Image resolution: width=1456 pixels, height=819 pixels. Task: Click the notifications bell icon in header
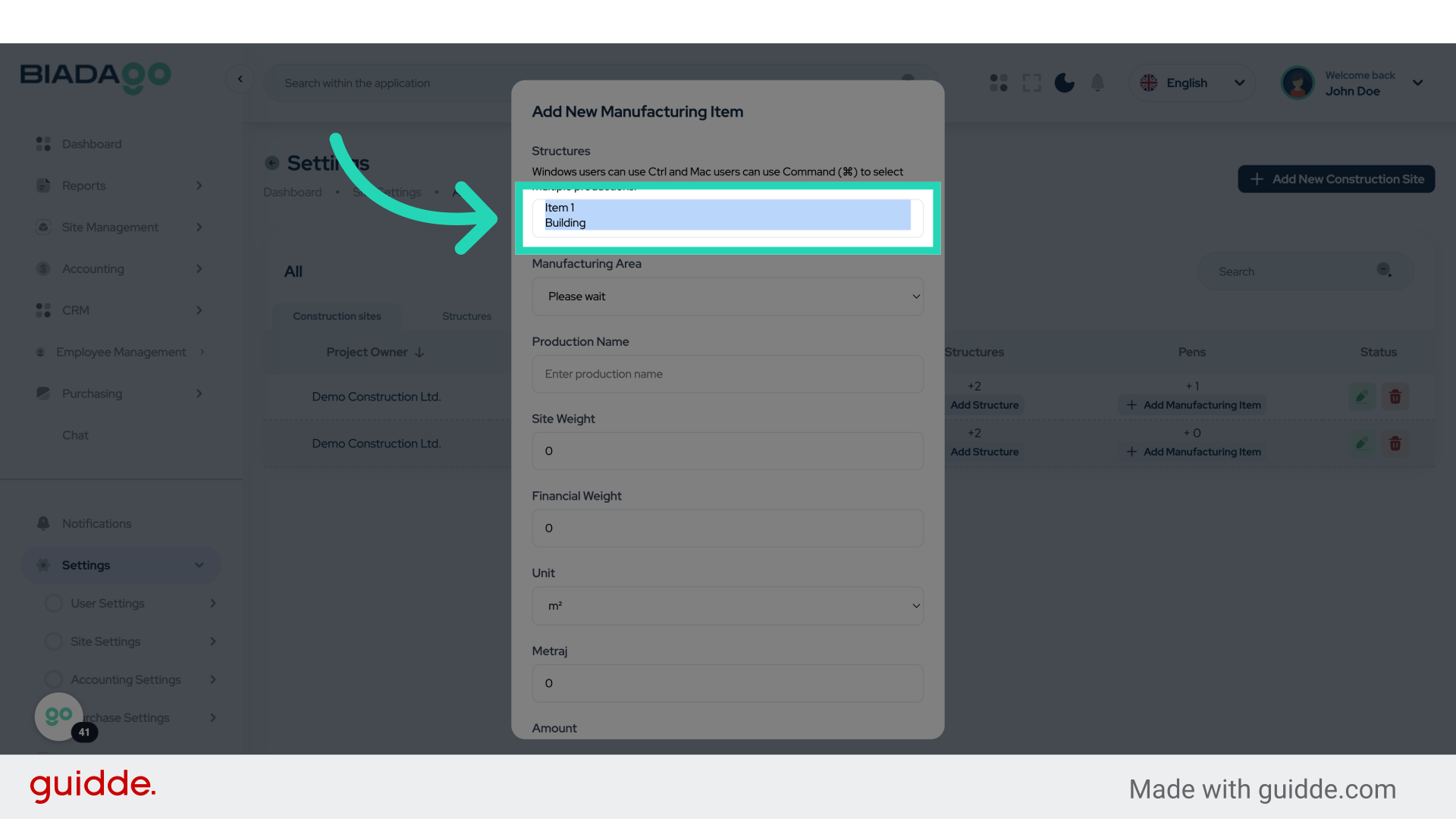[x=1097, y=83]
